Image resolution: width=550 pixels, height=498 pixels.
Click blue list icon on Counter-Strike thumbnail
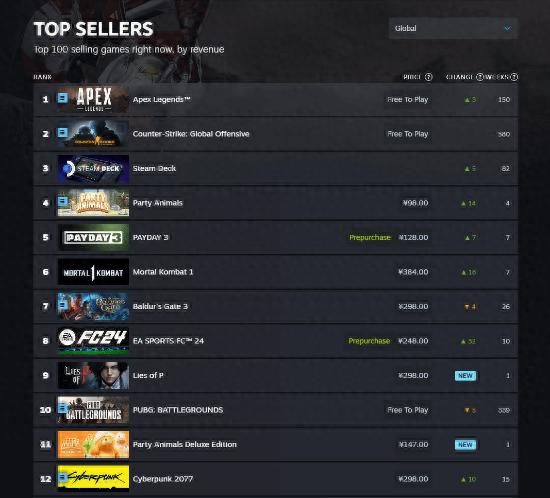63,132
